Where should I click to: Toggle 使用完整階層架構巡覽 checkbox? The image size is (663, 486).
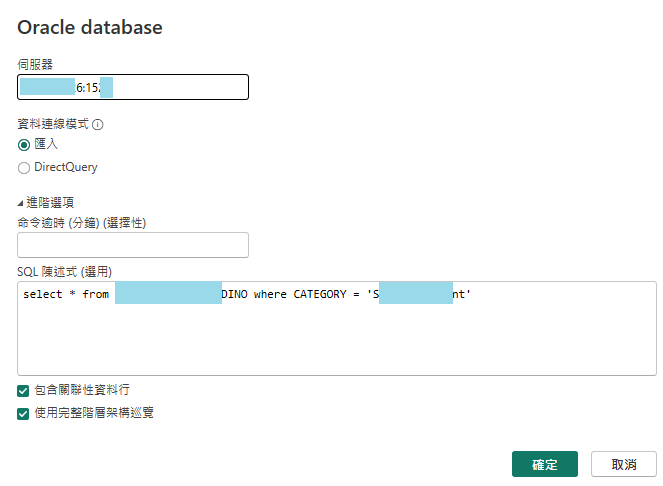[23, 414]
